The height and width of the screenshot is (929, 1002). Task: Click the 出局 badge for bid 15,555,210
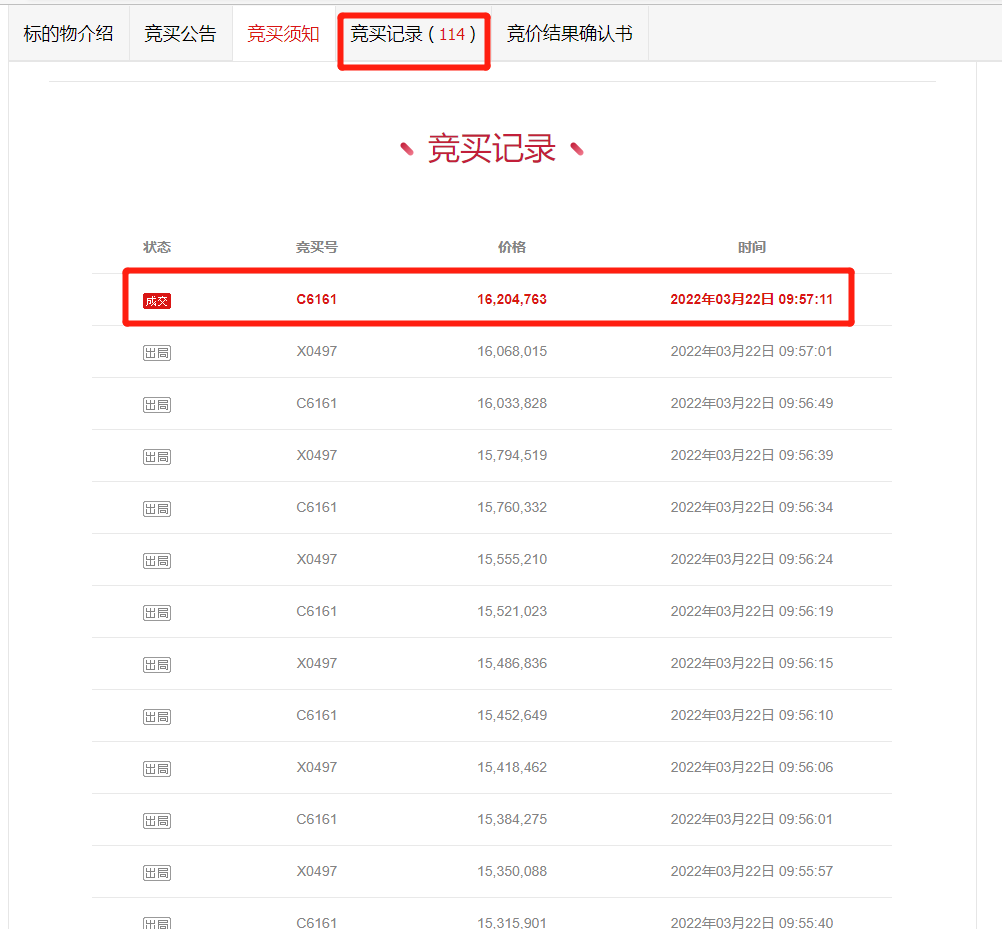coord(157,560)
